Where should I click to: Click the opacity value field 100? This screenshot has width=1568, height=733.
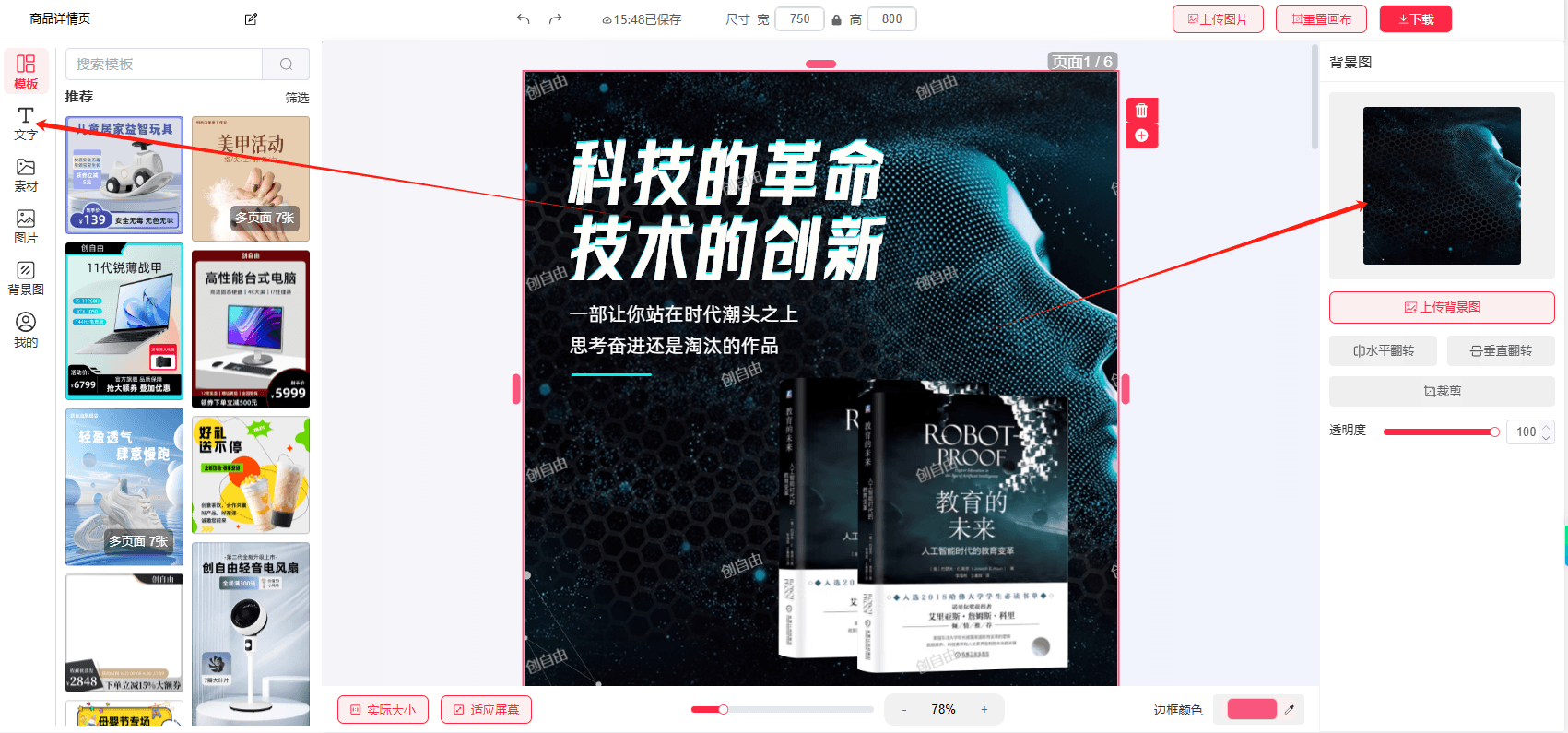click(1524, 432)
